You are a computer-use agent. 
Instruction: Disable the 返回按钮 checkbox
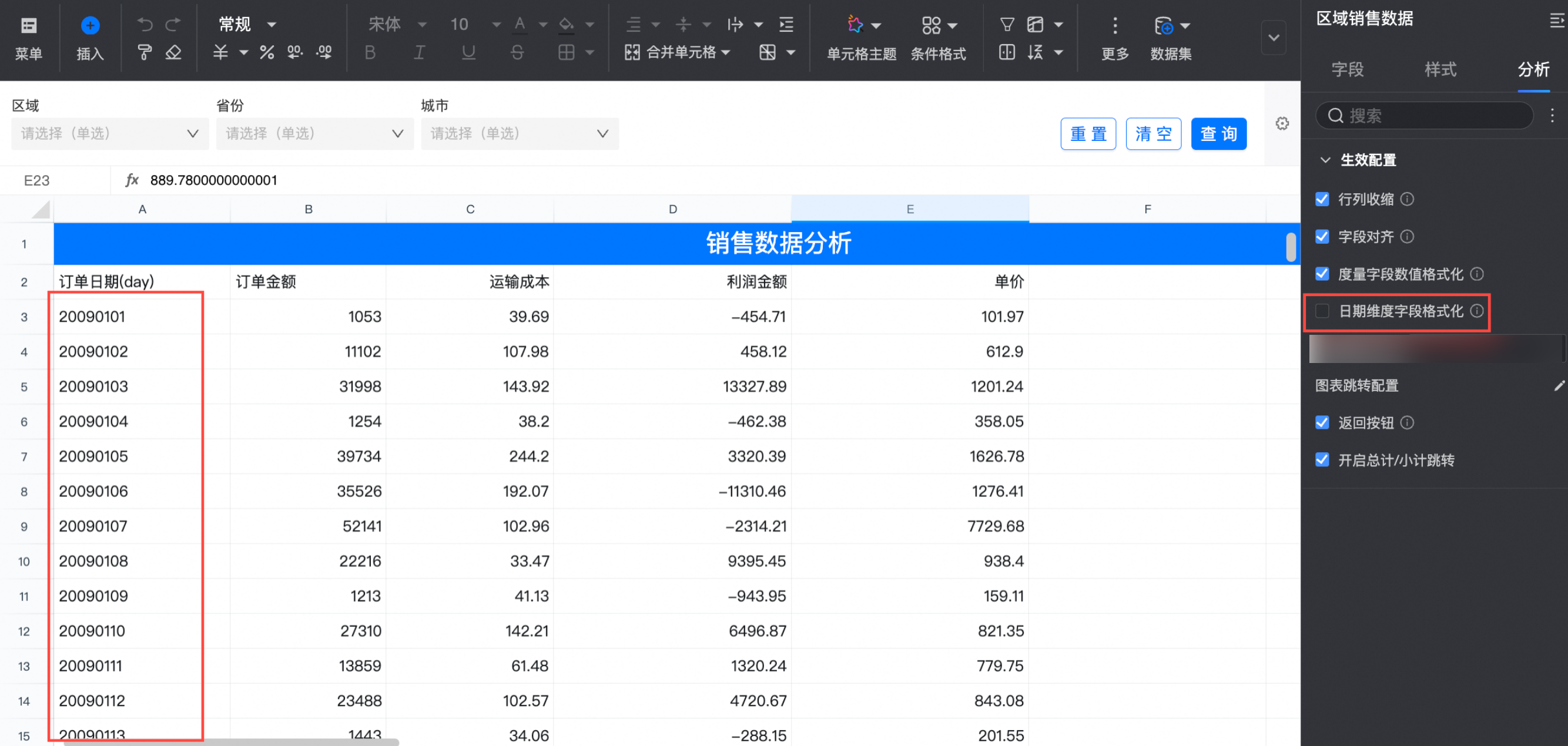1322,422
